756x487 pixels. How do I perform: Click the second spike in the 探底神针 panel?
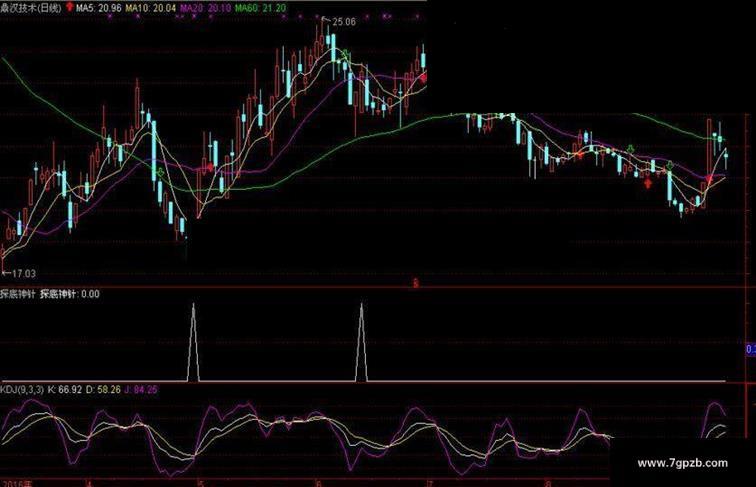(362, 342)
